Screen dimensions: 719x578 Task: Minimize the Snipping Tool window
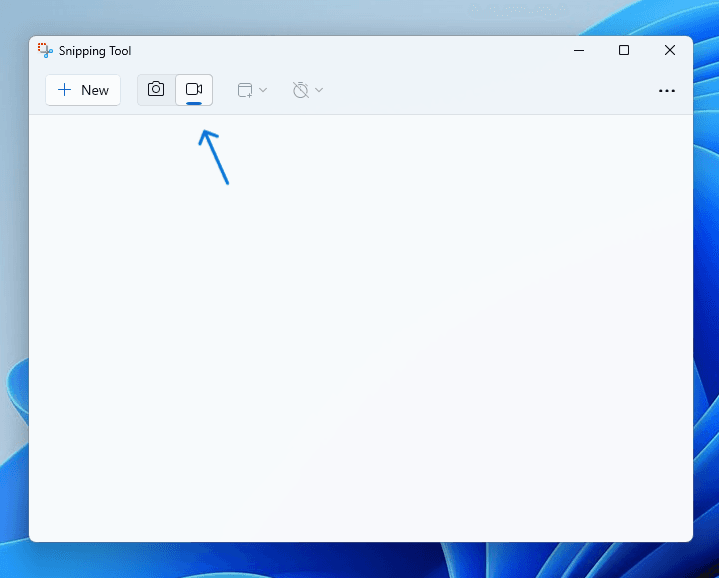pyautogui.click(x=578, y=50)
